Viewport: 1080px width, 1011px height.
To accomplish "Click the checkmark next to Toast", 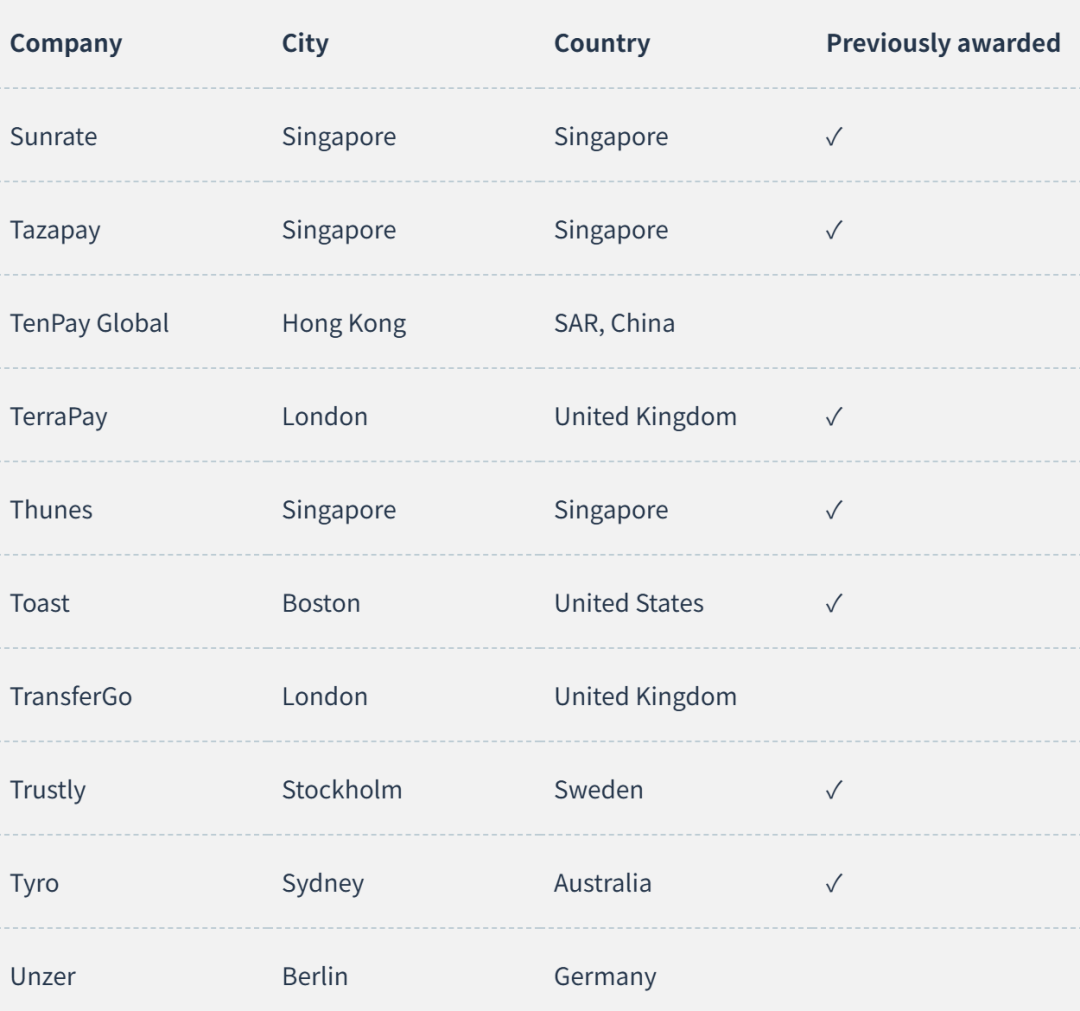I will 833,603.
